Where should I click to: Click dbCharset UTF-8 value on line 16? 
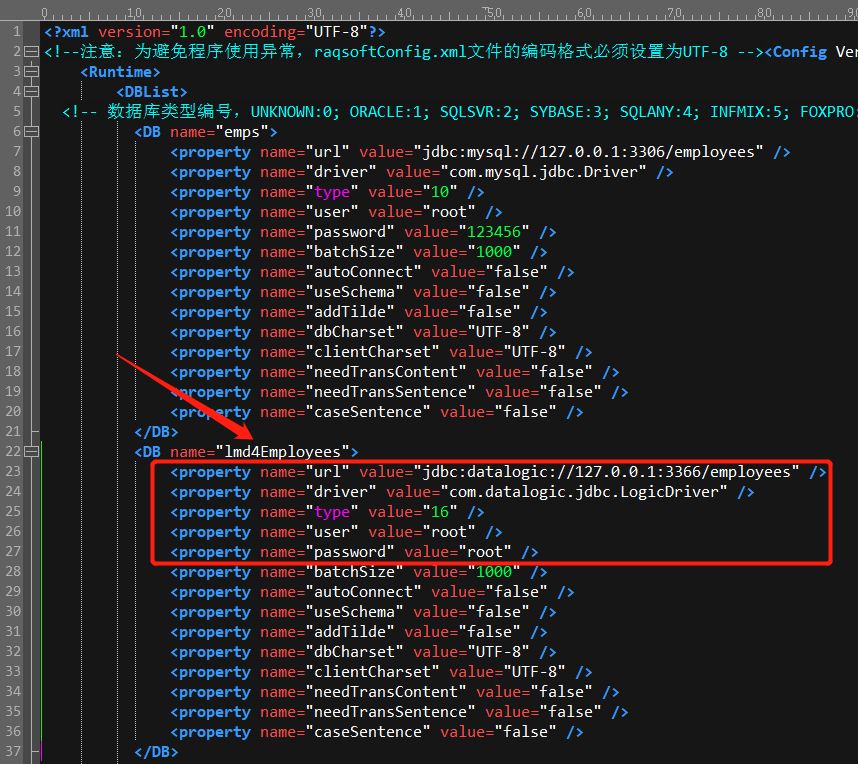click(x=498, y=332)
